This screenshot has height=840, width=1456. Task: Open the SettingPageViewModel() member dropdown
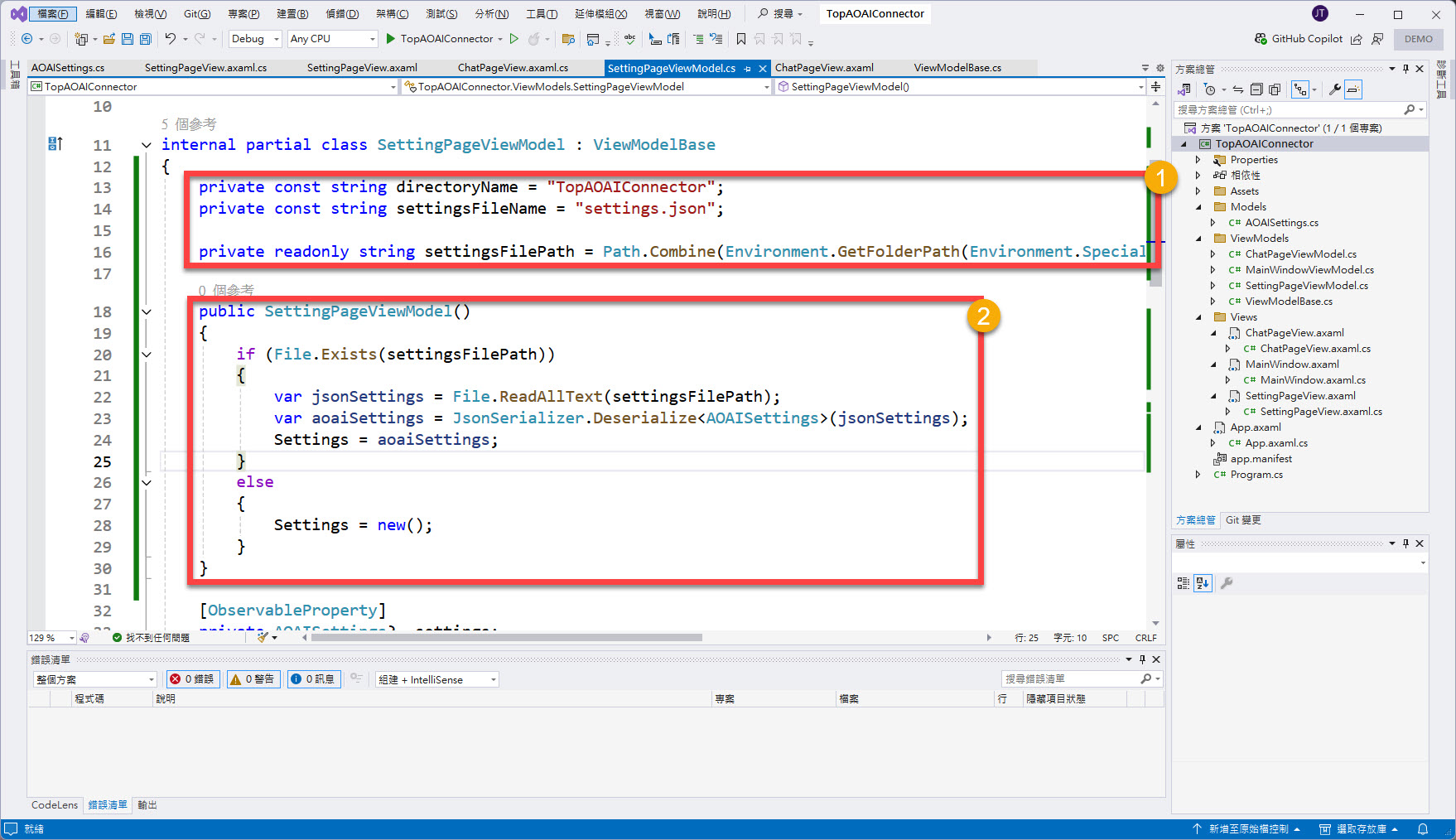click(961, 86)
